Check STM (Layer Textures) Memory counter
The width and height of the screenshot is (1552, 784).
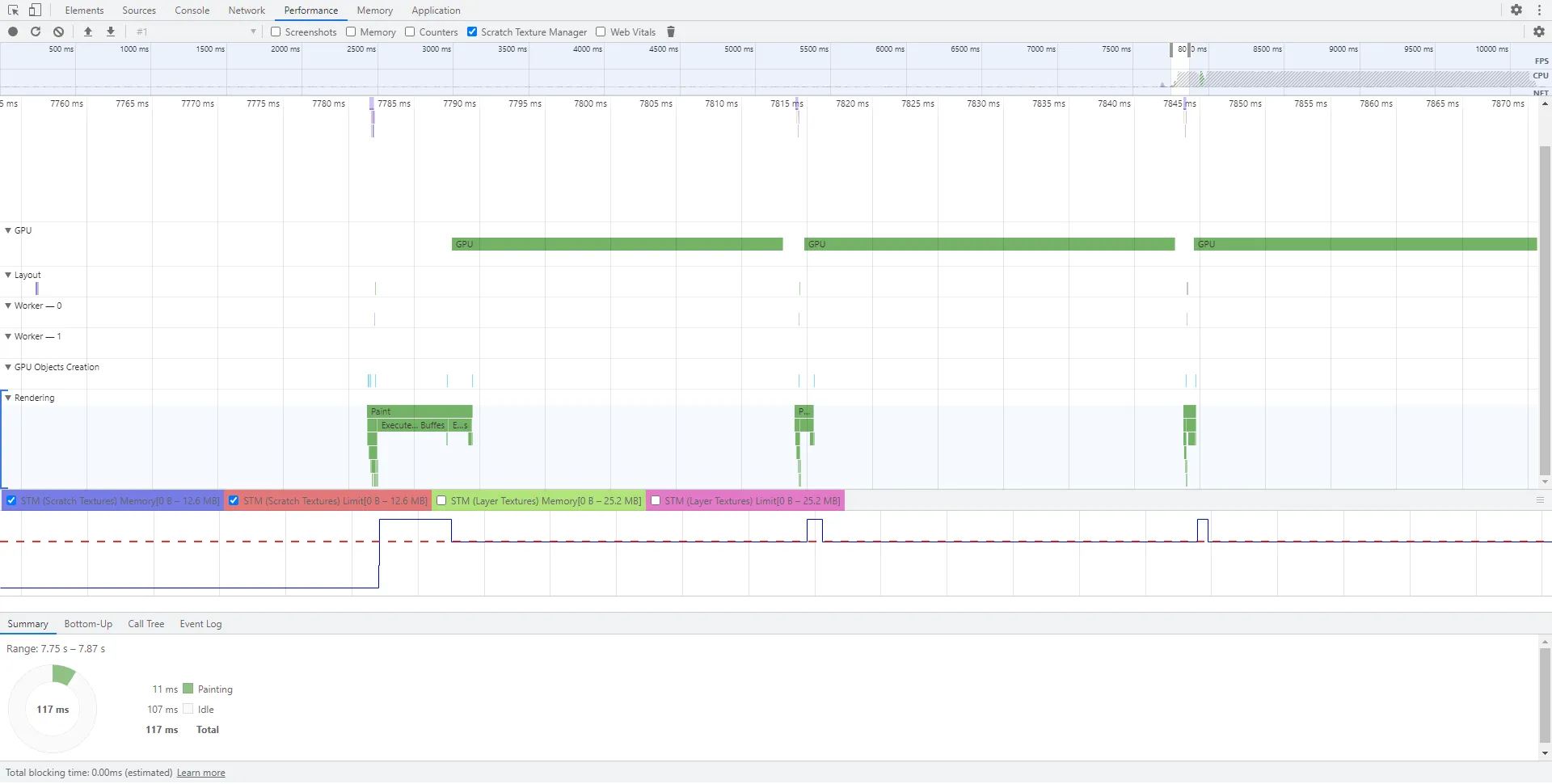pos(441,500)
